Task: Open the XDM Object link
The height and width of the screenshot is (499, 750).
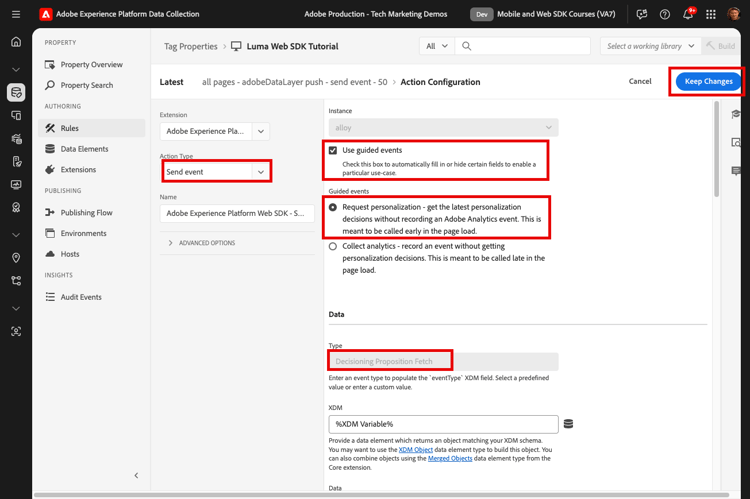Action: point(416,450)
